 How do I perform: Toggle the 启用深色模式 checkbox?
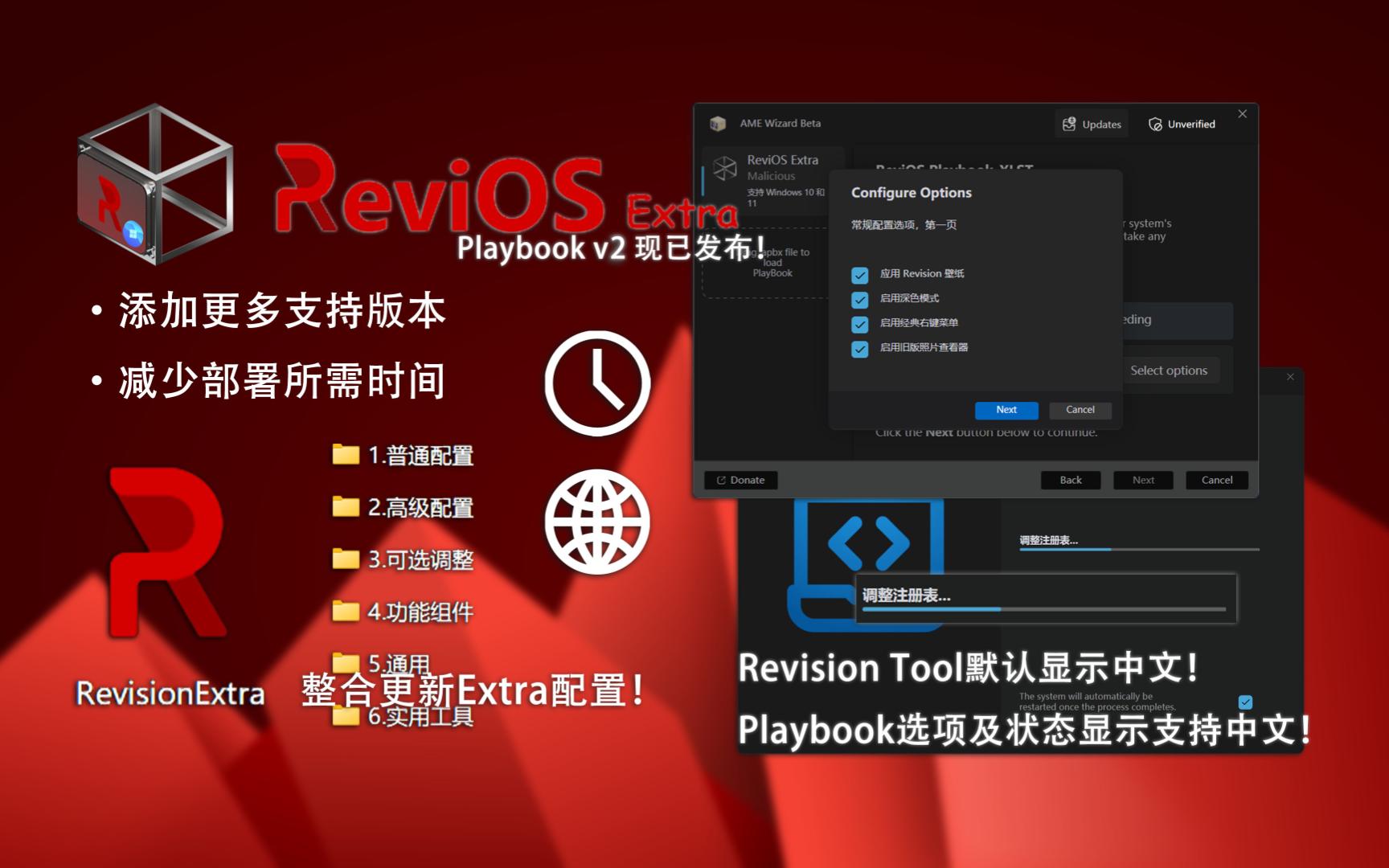coord(860,300)
